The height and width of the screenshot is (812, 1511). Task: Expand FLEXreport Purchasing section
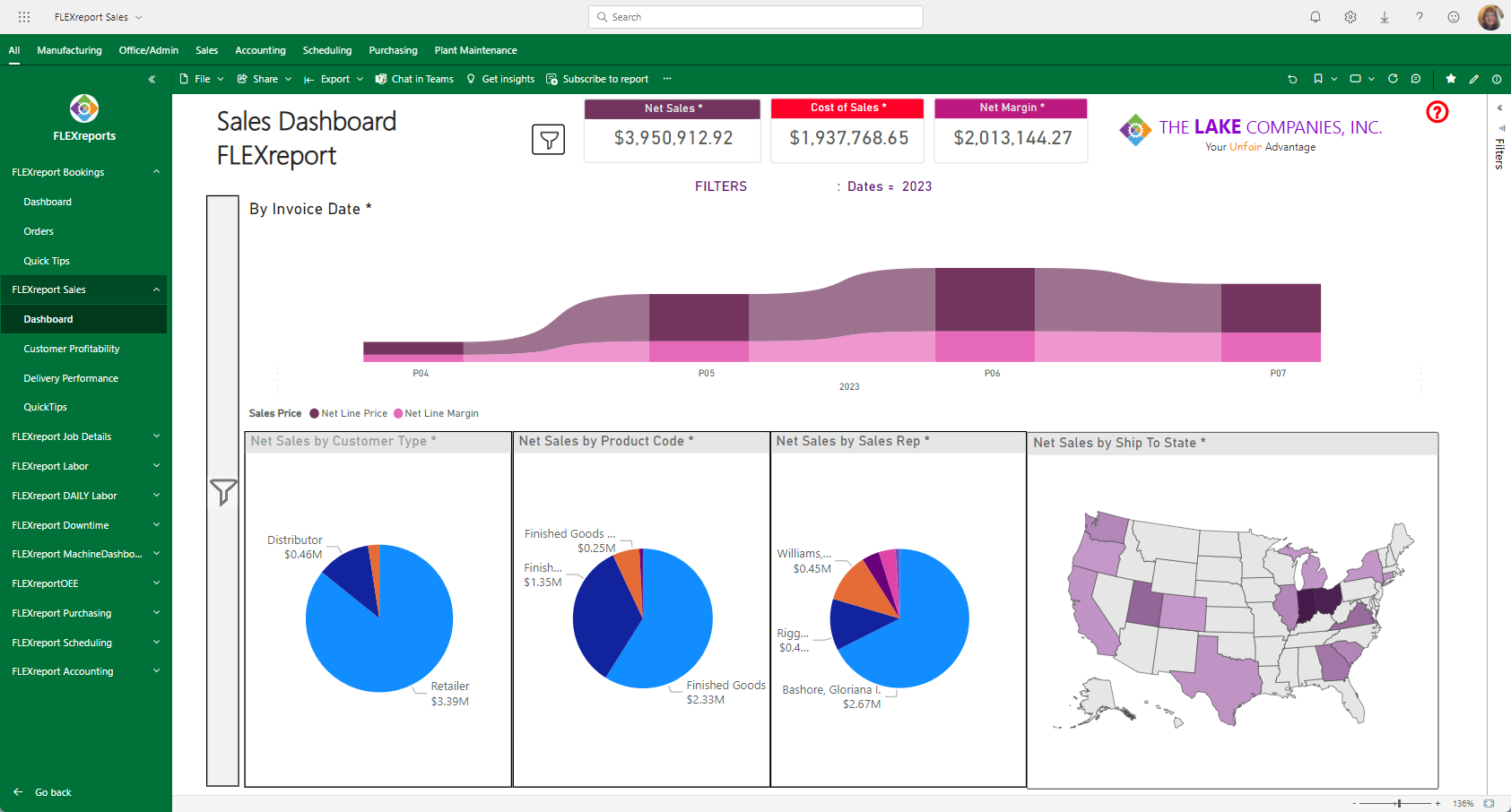(x=156, y=613)
